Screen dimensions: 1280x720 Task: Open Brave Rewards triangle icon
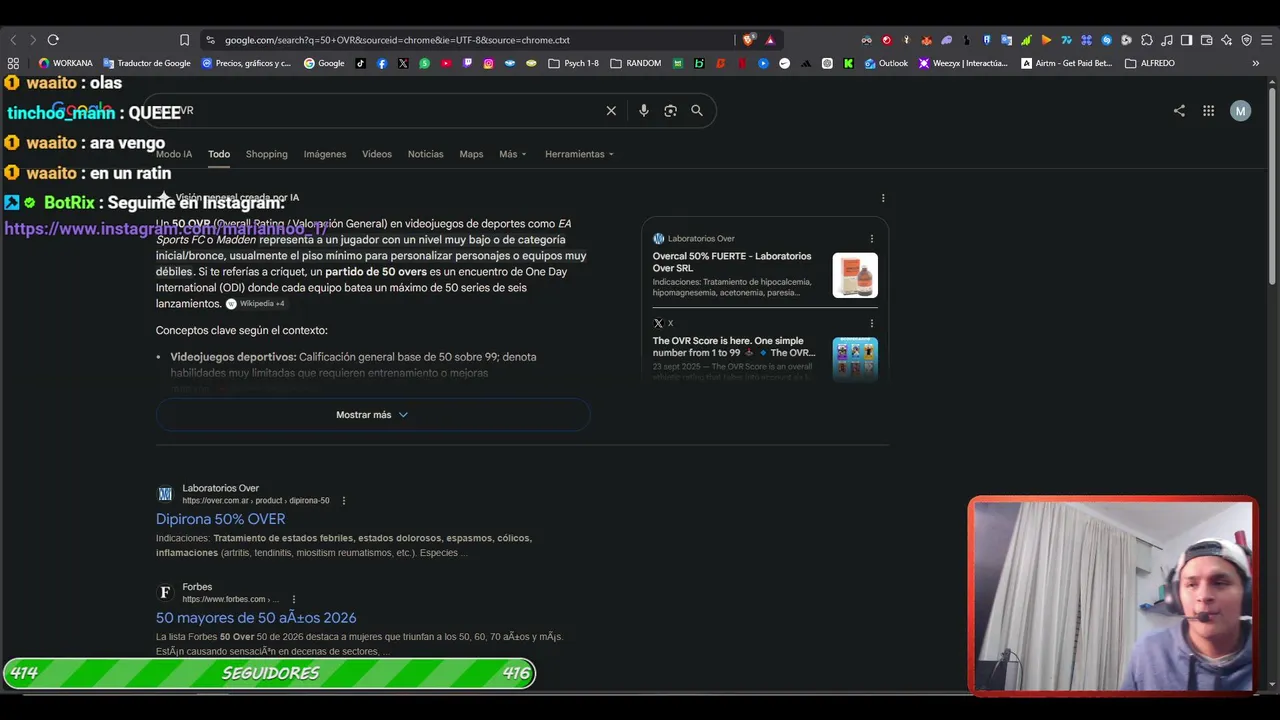(770, 40)
